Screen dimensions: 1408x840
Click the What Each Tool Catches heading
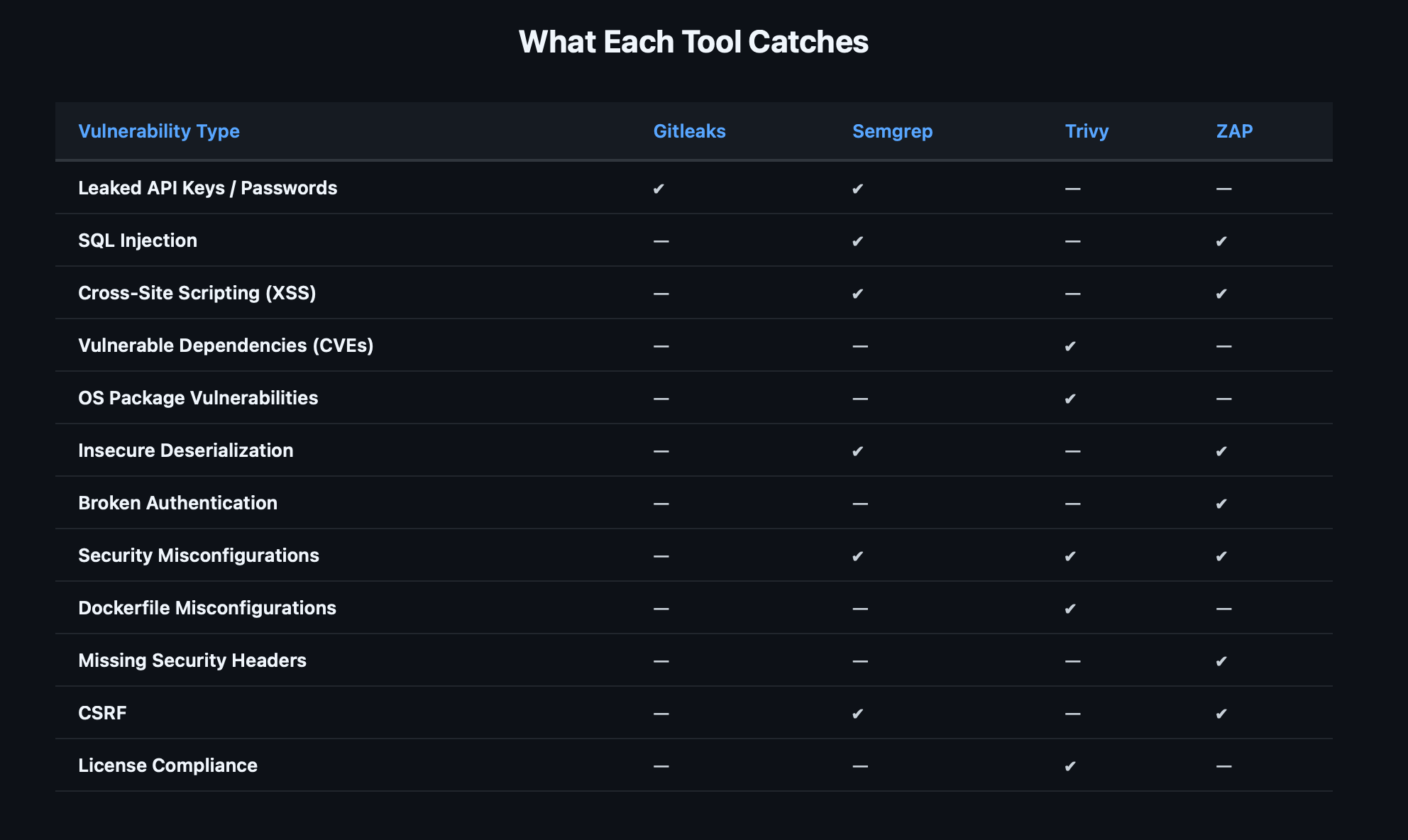(x=693, y=42)
